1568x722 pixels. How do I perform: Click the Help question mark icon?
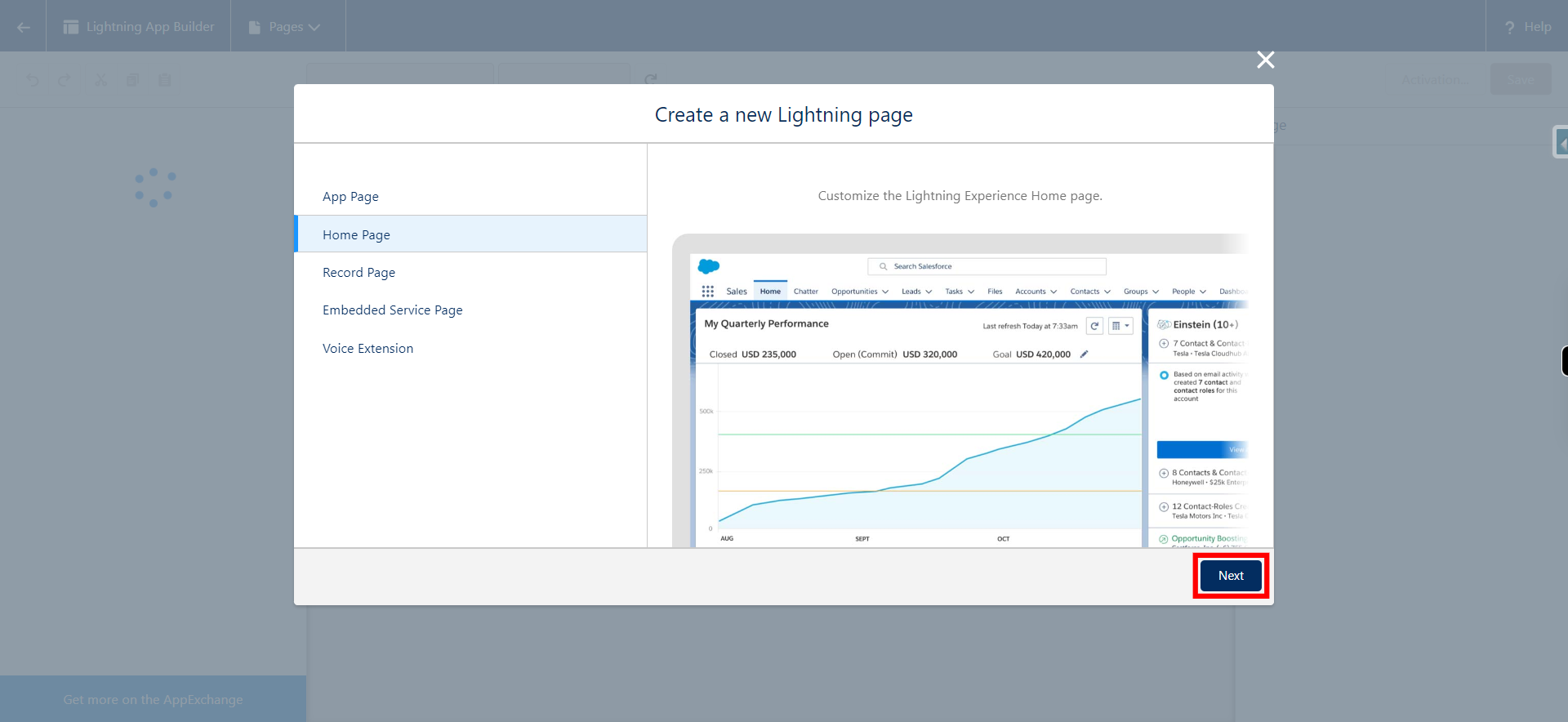(1510, 27)
